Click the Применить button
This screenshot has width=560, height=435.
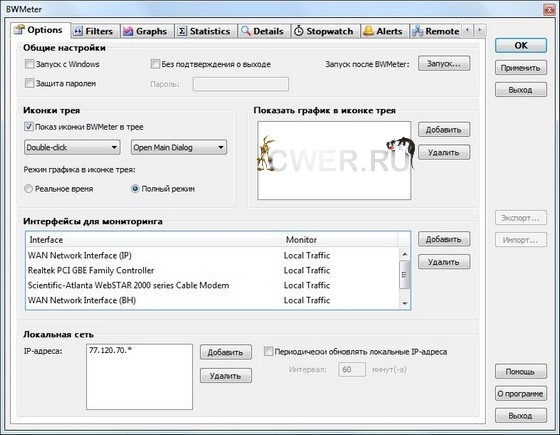[521, 68]
